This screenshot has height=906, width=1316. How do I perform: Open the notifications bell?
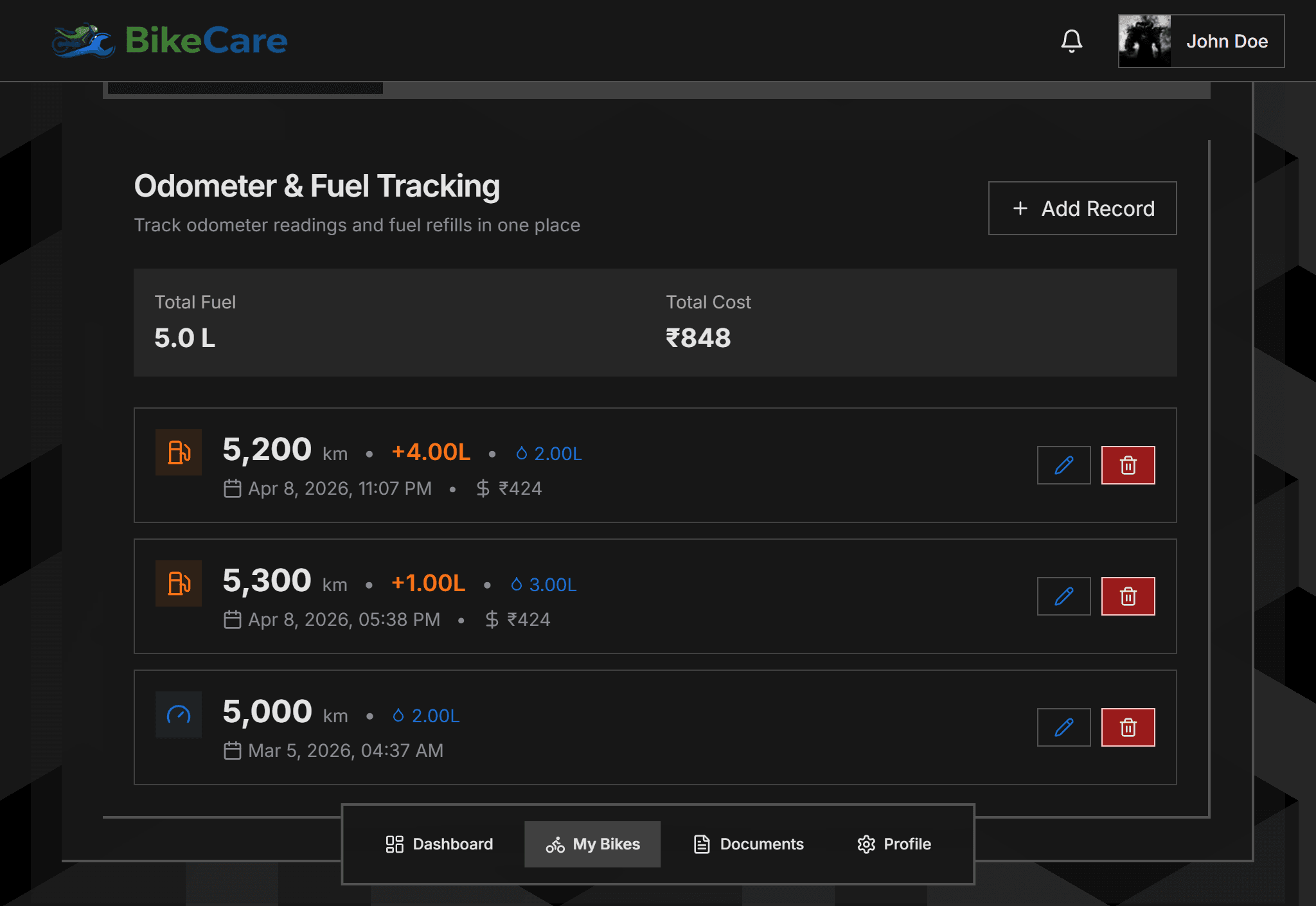click(1071, 41)
